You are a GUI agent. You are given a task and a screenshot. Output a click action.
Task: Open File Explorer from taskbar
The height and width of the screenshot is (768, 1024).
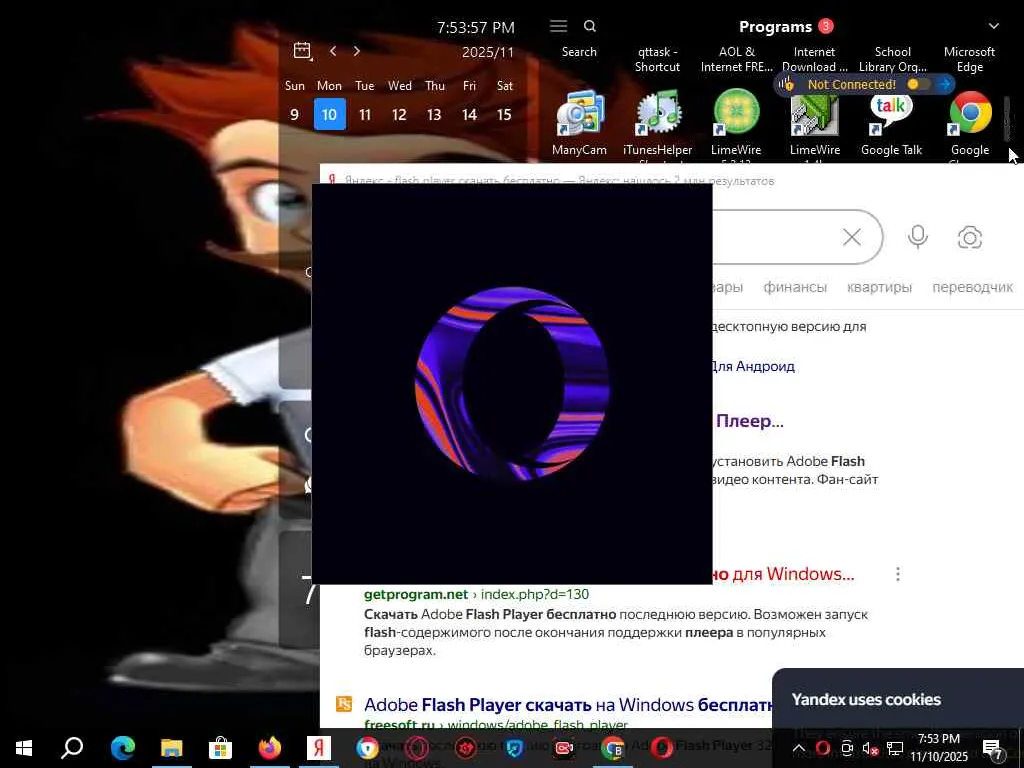tap(172, 748)
